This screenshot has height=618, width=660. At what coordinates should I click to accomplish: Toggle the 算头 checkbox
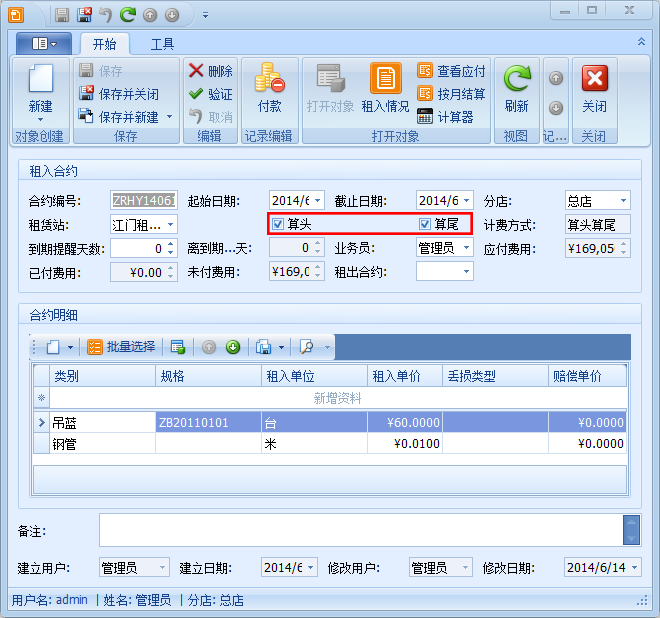pyautogui.click(x=278, y=224)
